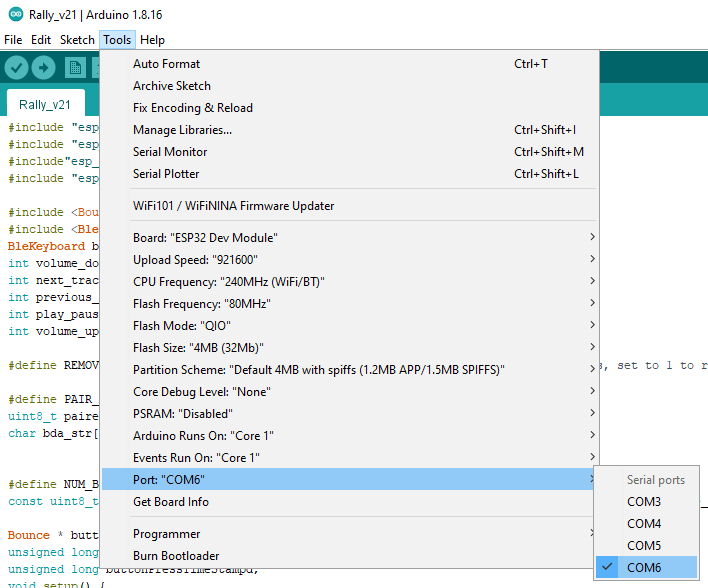Viewport: 708px width, 588px height.
Task: Select Get Board Info
Action: [x=349, y=502]
